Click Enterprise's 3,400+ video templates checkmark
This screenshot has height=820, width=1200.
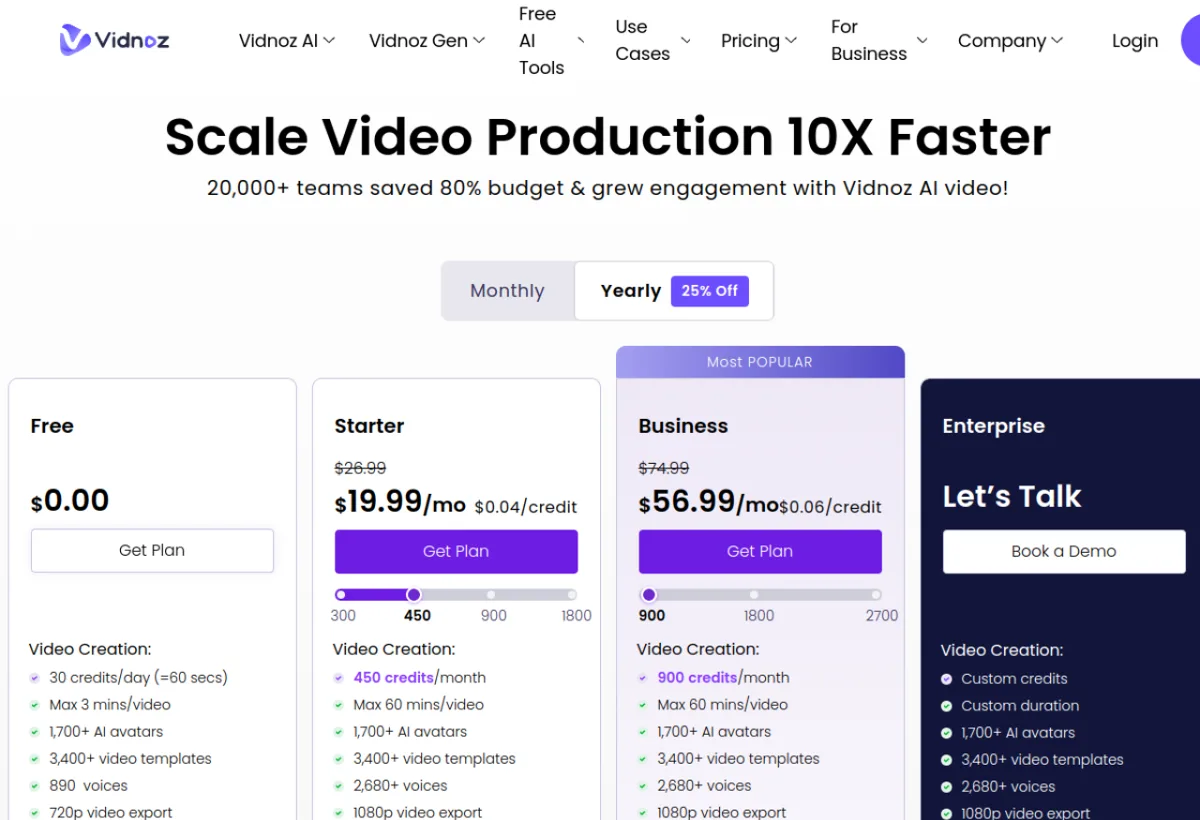click(947, 760)
